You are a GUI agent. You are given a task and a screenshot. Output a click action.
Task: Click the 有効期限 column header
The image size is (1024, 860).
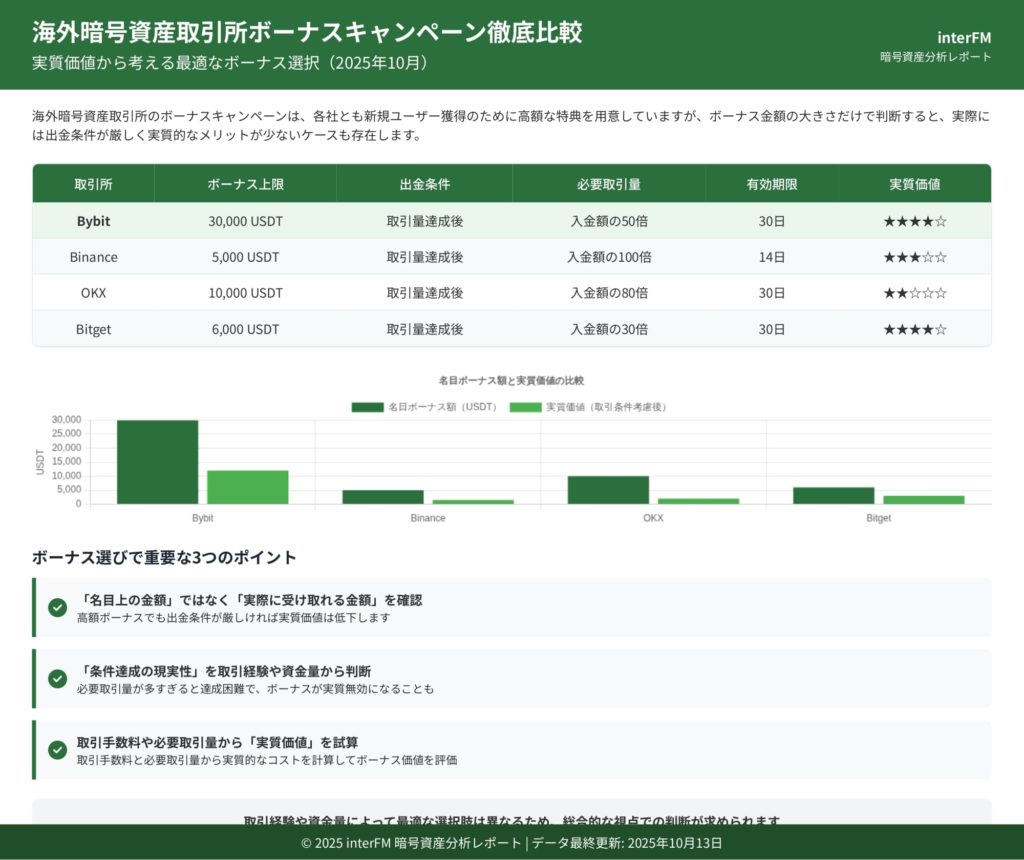771,185
